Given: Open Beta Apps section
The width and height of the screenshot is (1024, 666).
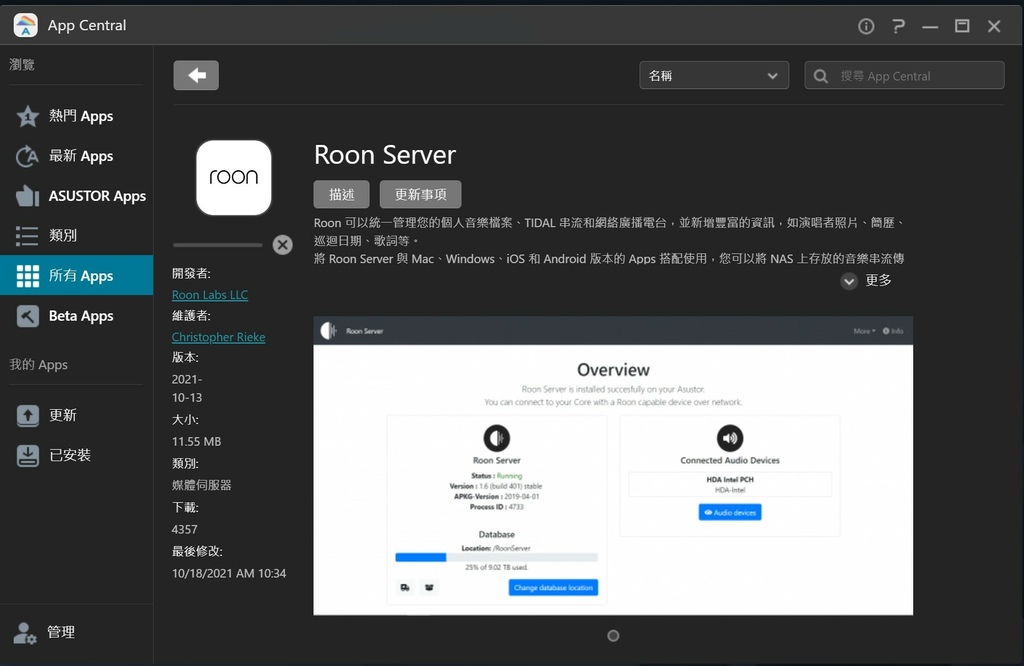Looking at the screenshot, I should [x=76, y=316].
